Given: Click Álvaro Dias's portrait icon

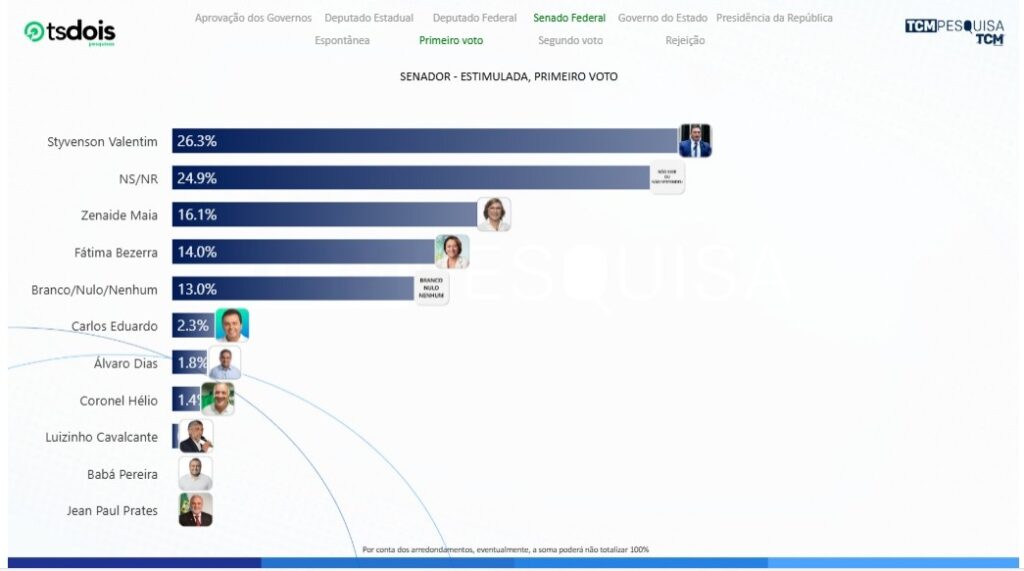Looking at the screenshot, I should tap(224, 362).
